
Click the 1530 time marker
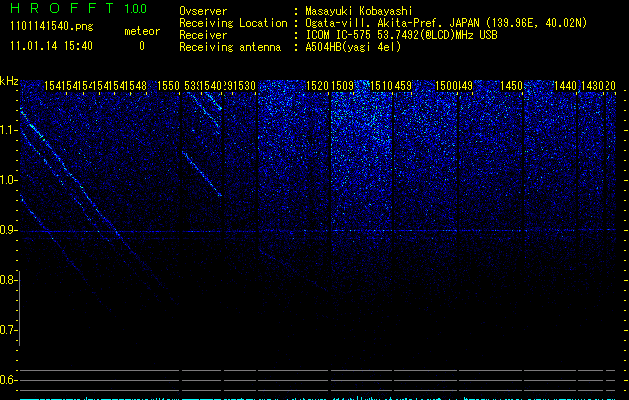244,86
